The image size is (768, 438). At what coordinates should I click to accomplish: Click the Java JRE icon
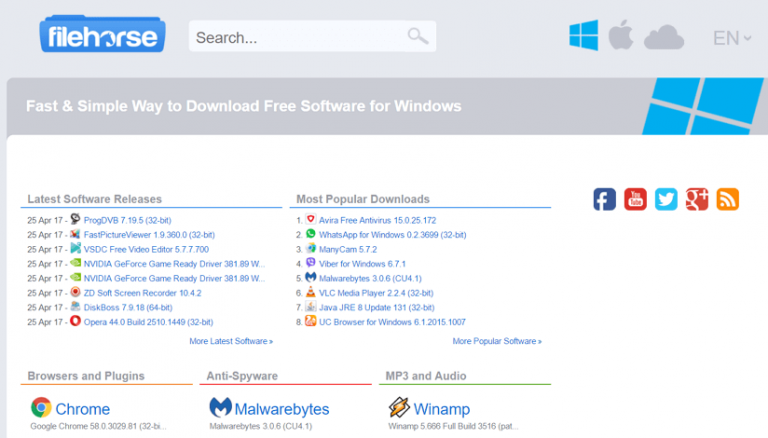point(311,306)
